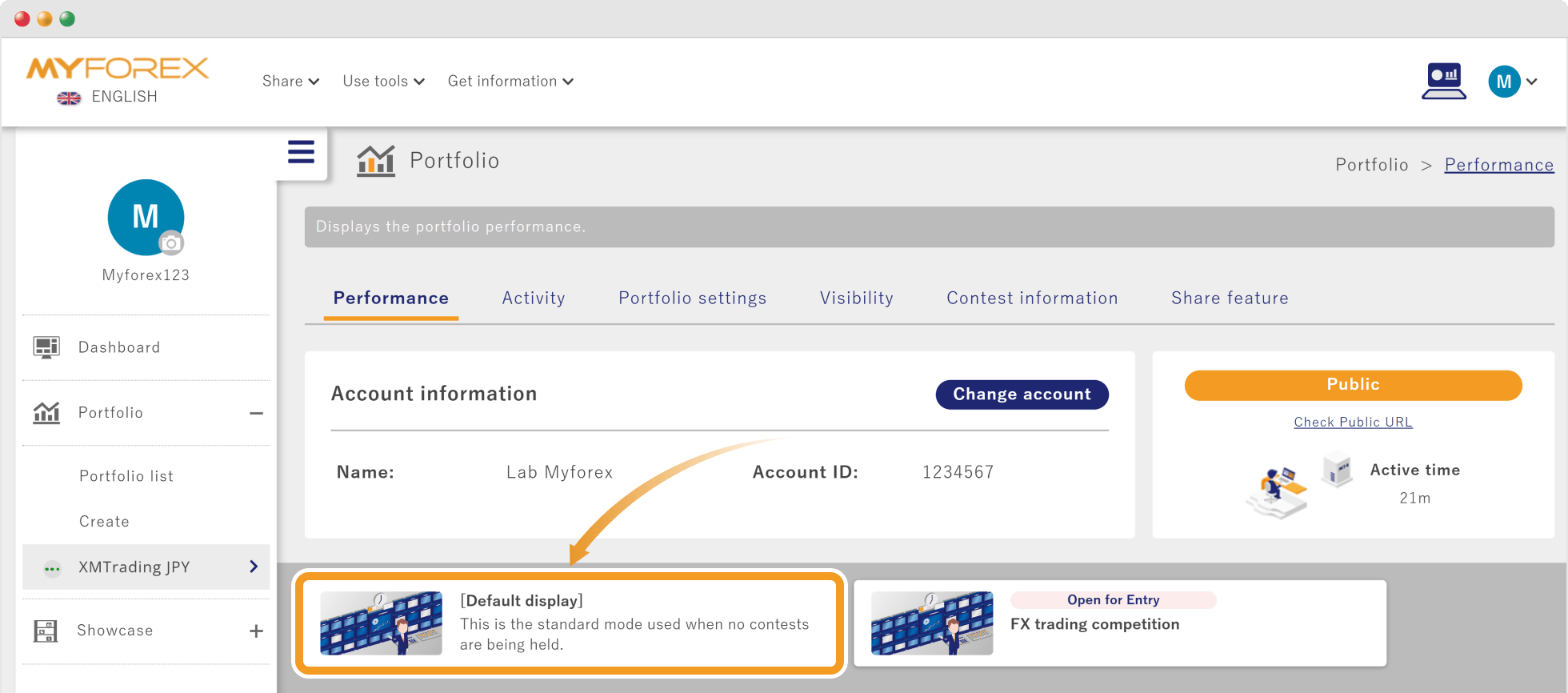This screenshot has height=693, width=1568.
Task: Click the Dashboard monitor icon in sidebar
Action: pyautogui.click(x=46, y=347)
